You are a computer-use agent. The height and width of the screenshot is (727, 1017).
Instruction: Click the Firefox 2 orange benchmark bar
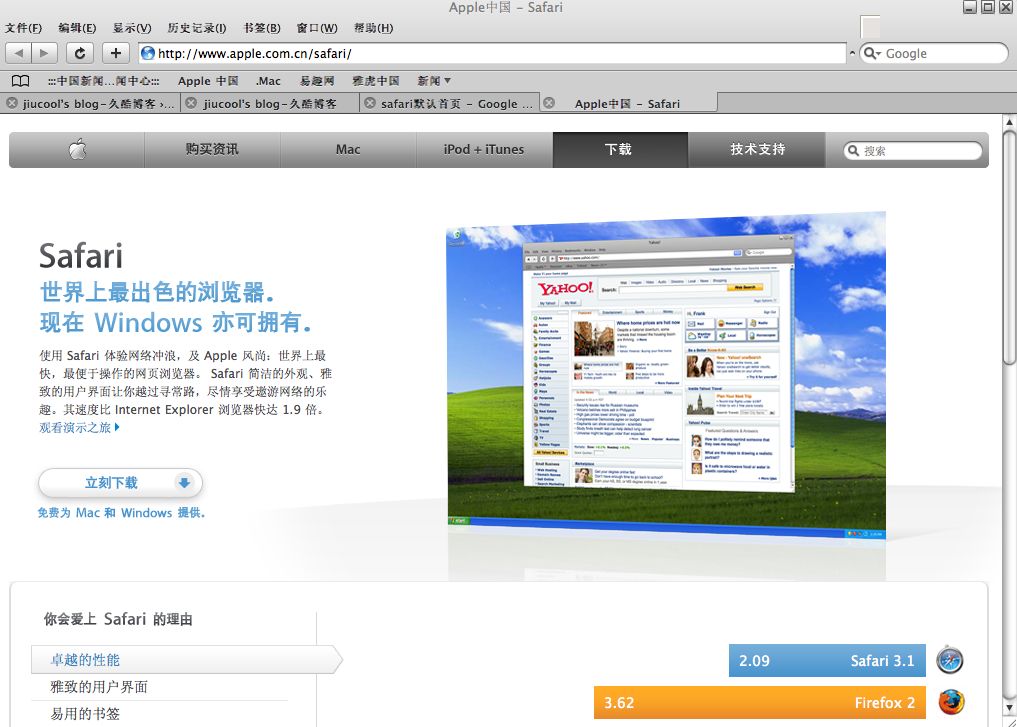(760, 702)
